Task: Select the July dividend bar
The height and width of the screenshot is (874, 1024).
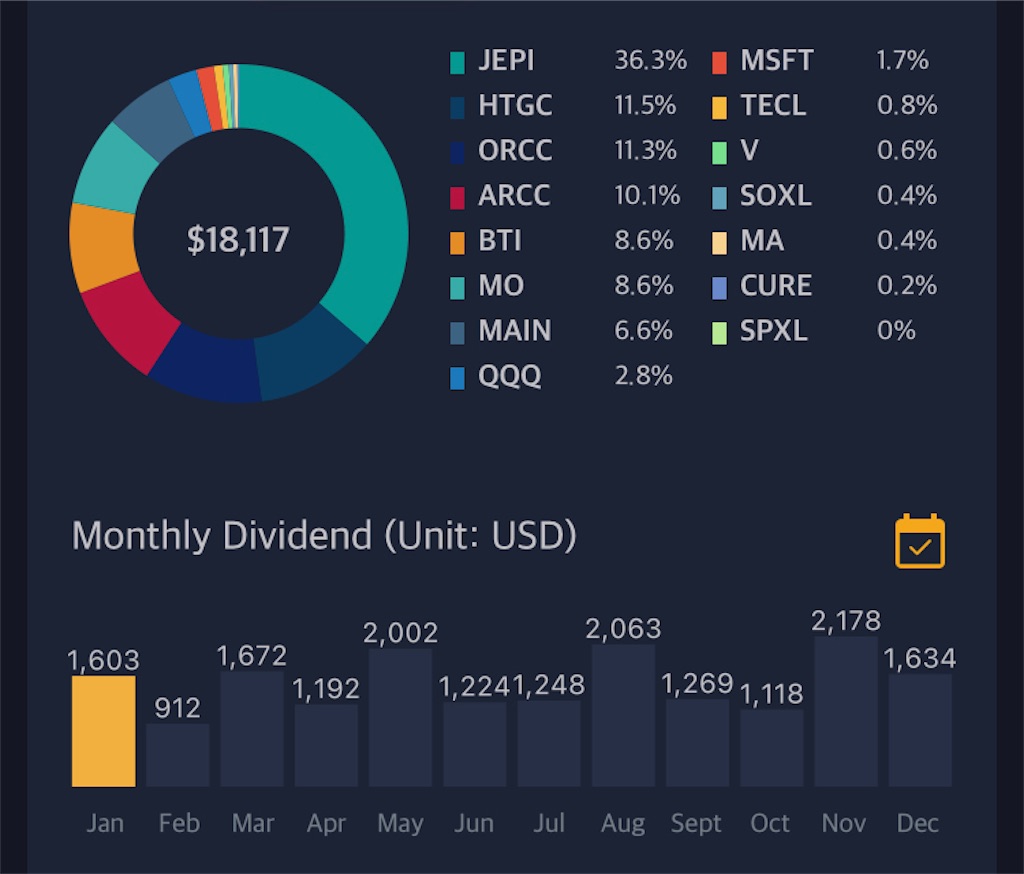Action: click(x=549, y=743)
